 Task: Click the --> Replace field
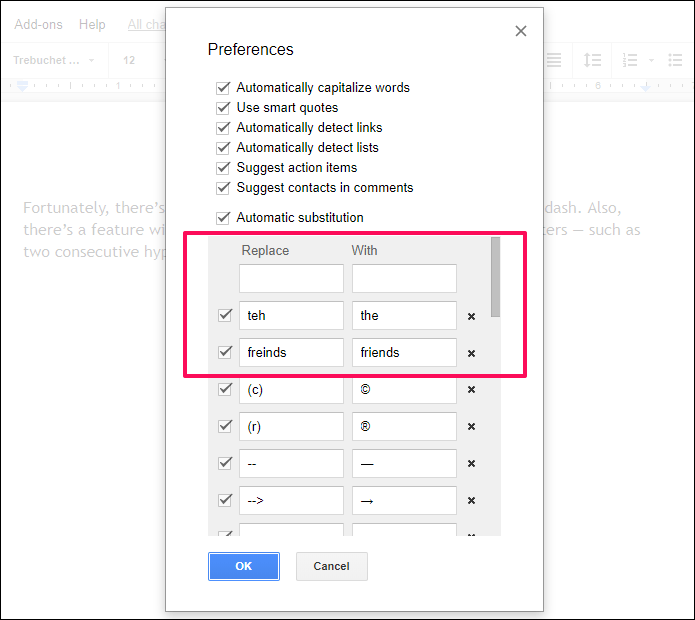[291, 500]
